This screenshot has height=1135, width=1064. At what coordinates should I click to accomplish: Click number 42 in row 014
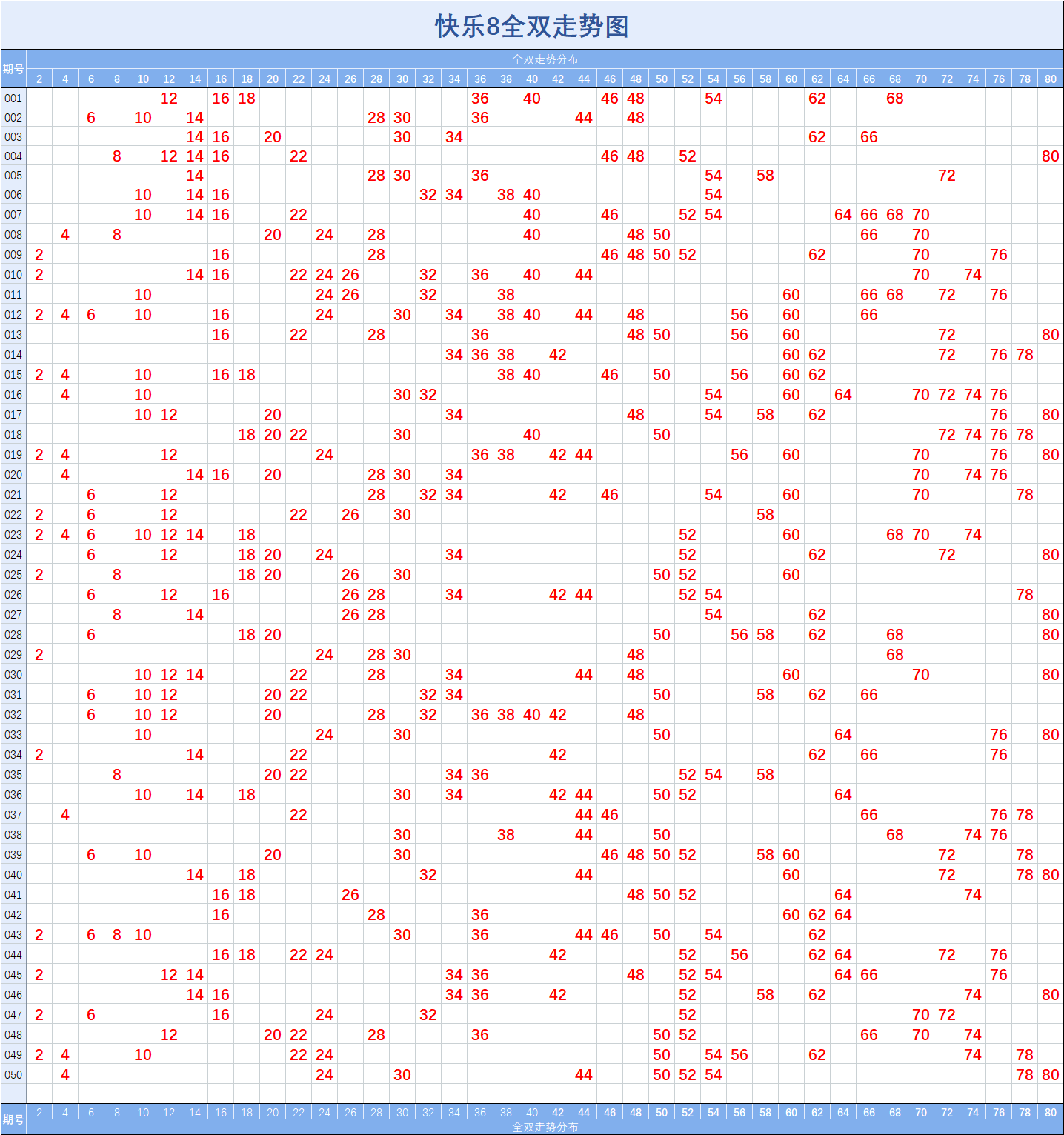(558, 355)
